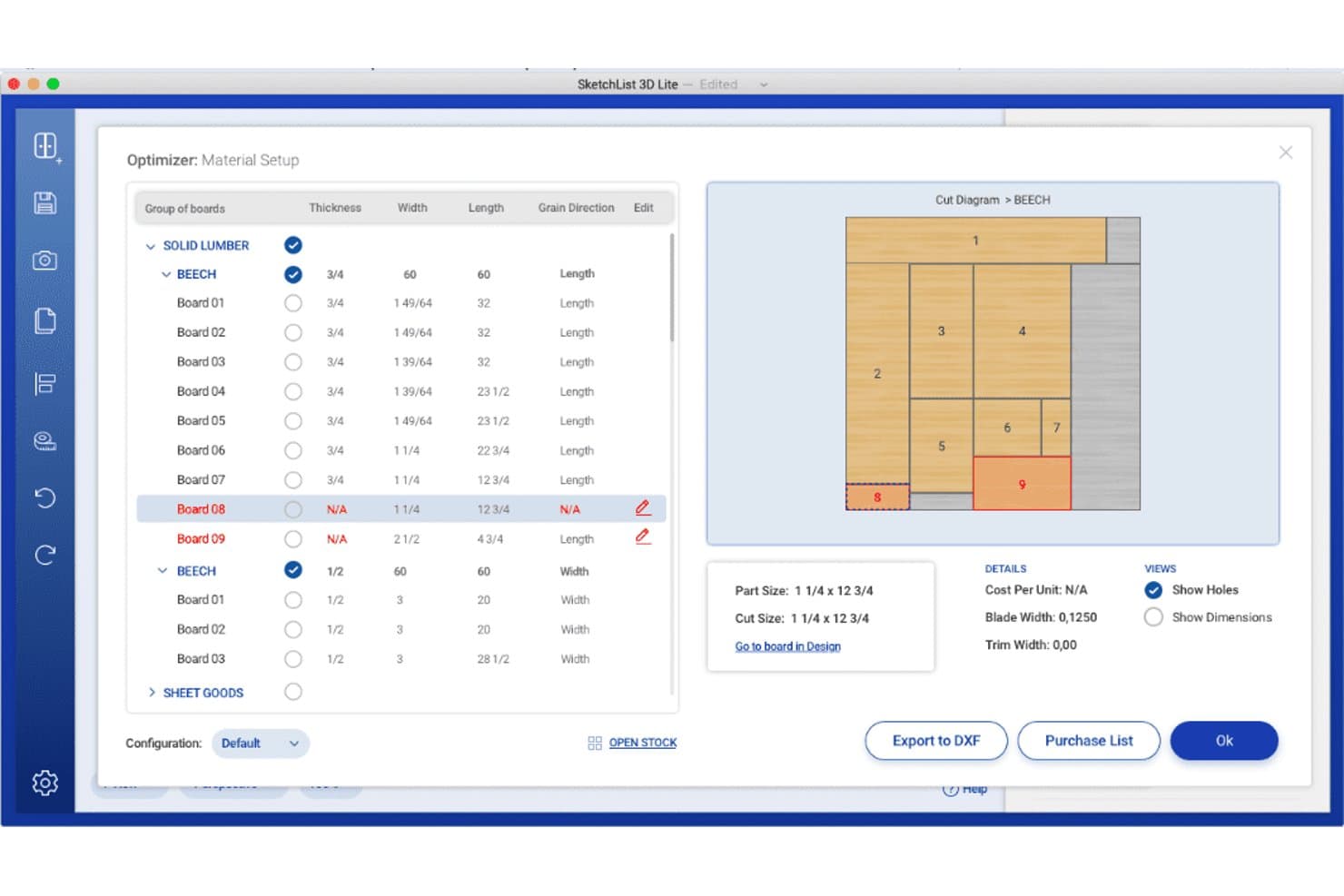This screenshot has width=1344, height=896.
Task: Click the grid icon beside Open Stock
Action: (x=595, y=743)
